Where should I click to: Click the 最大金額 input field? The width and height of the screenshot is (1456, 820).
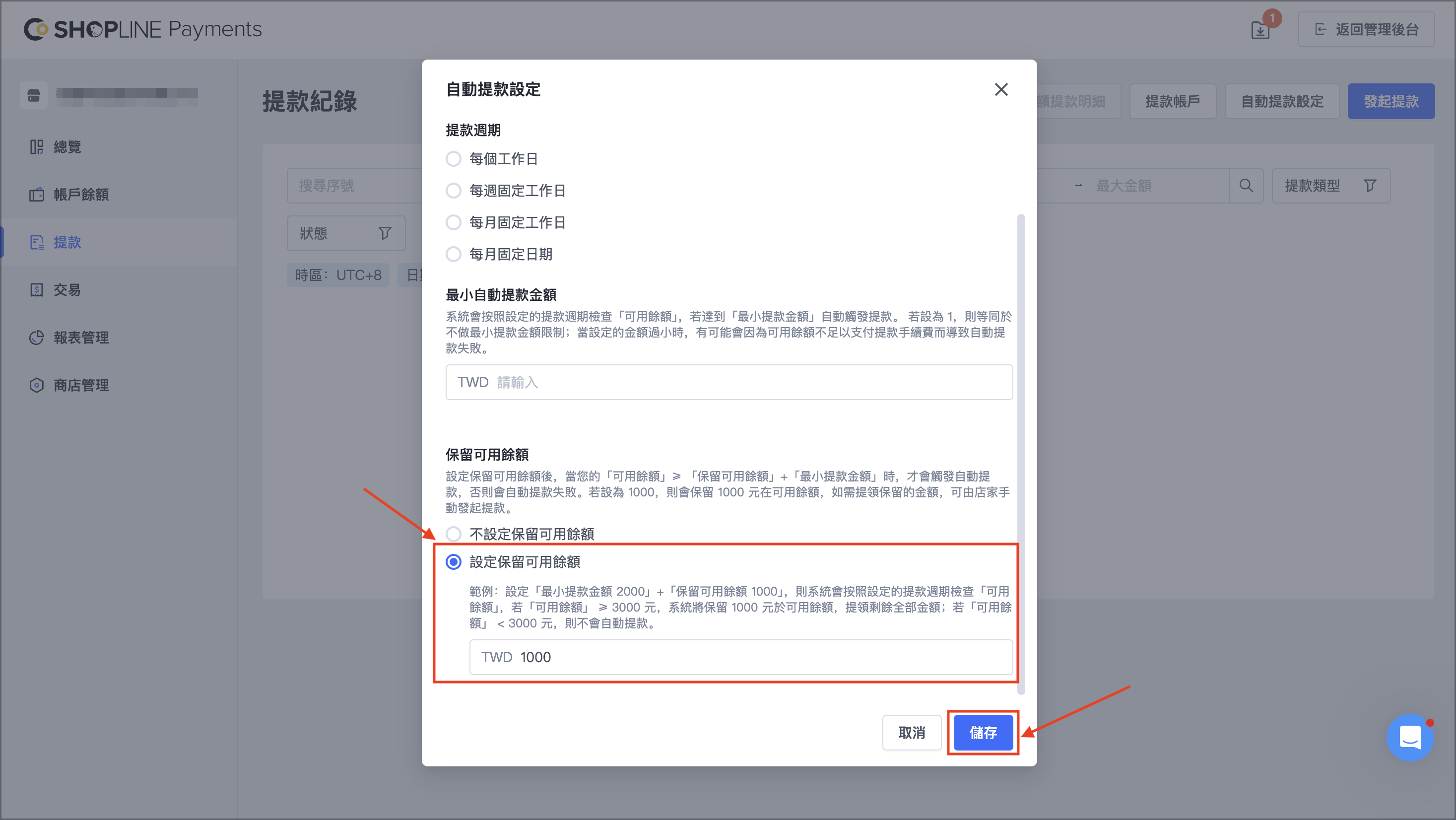tap(1159, 186)
